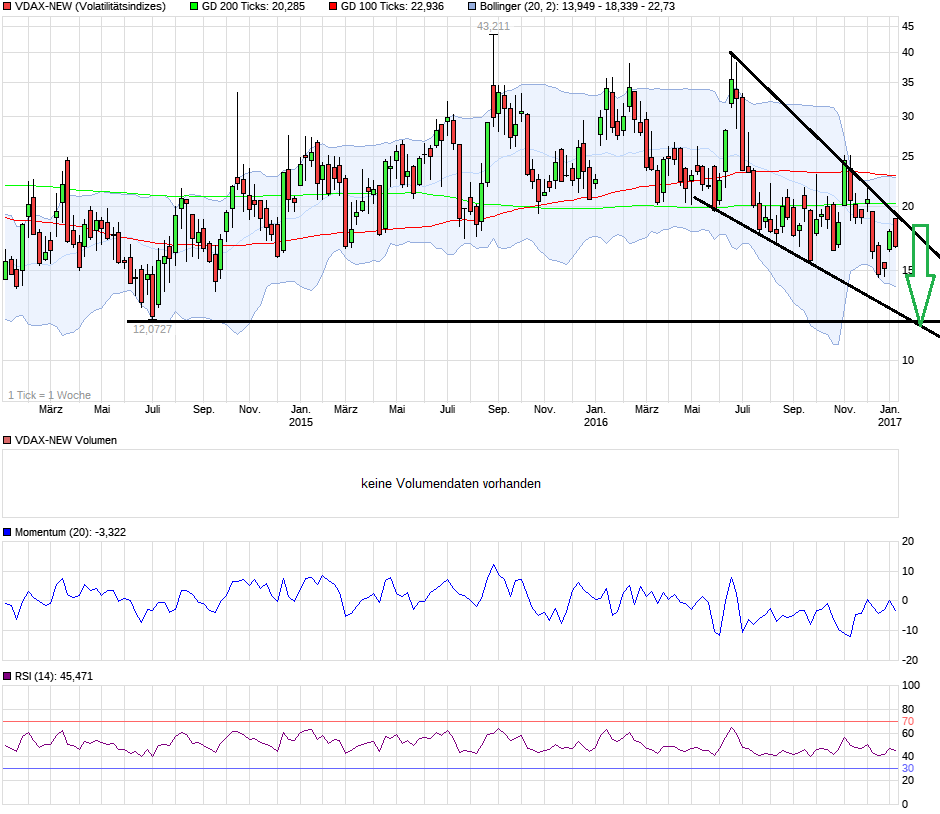
Task: Click the green downward arrow annotation
Action: coord(924,272)
